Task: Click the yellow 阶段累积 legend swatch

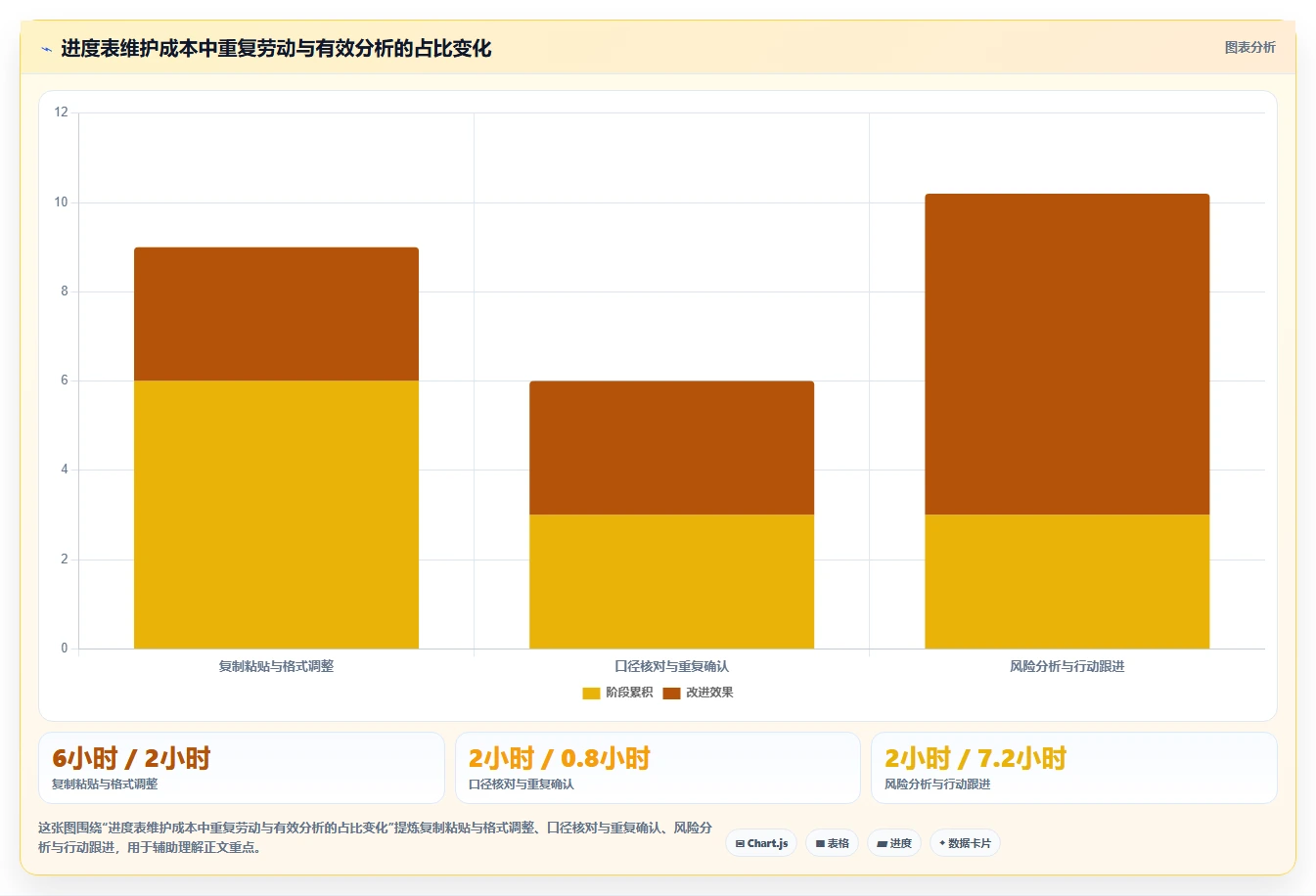Action: click(x=591, y=694)
